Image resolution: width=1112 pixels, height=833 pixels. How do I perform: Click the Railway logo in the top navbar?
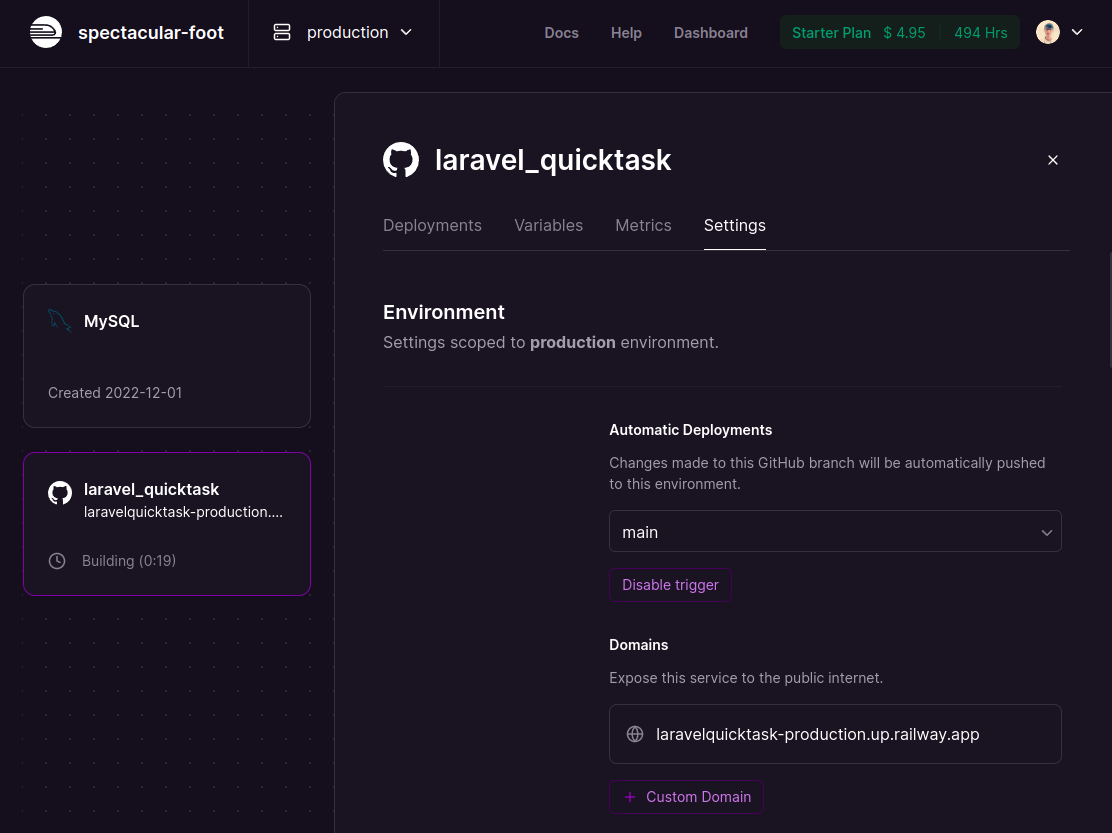(46, 32)
